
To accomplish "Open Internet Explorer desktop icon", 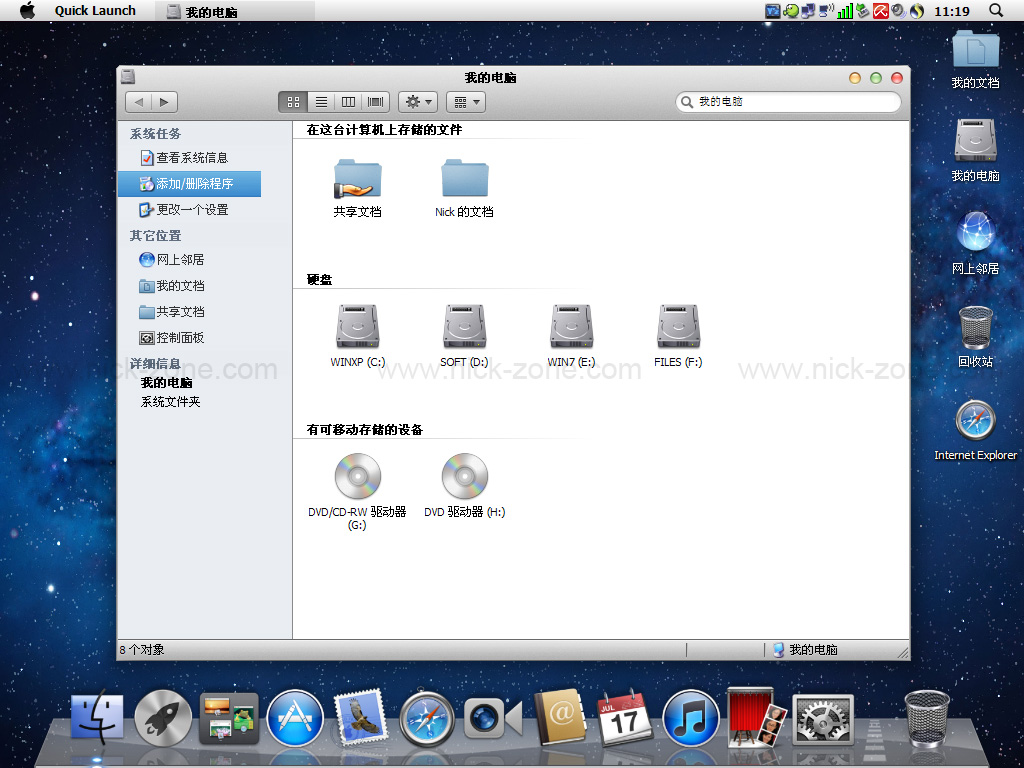I will point(975,431).
